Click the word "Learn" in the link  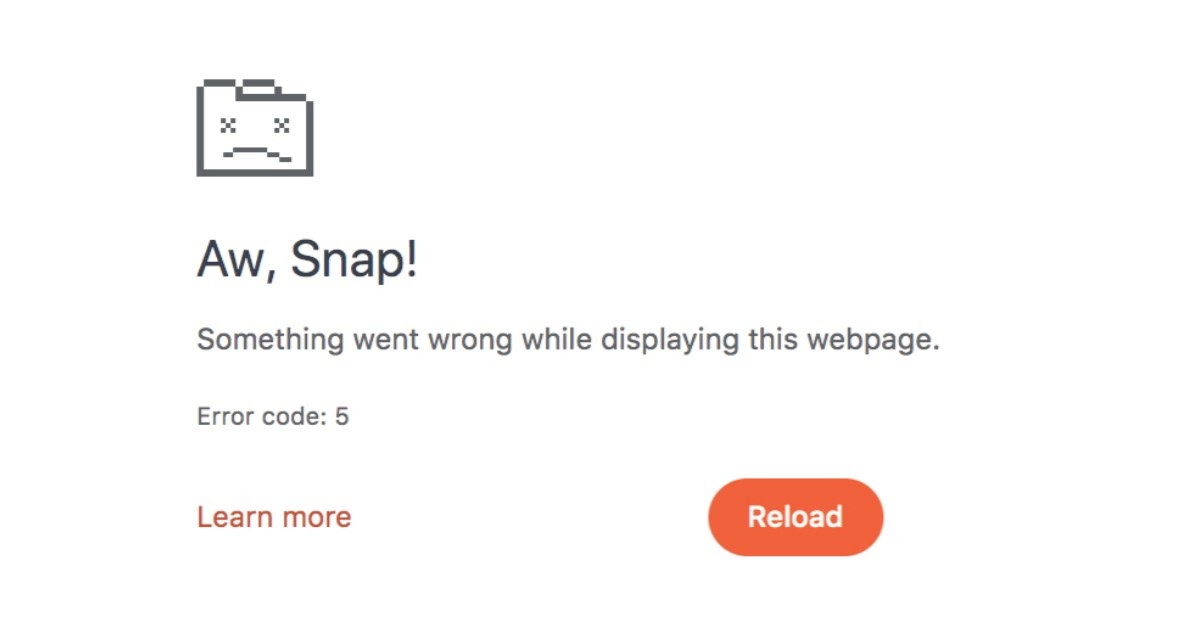tap(233, 517)
